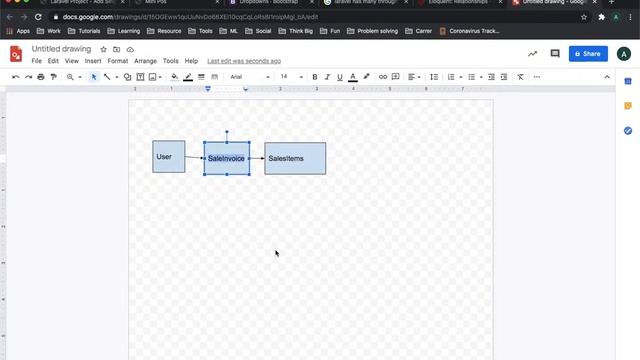Click the Border dash icon
640x360 pixels.
214,77
